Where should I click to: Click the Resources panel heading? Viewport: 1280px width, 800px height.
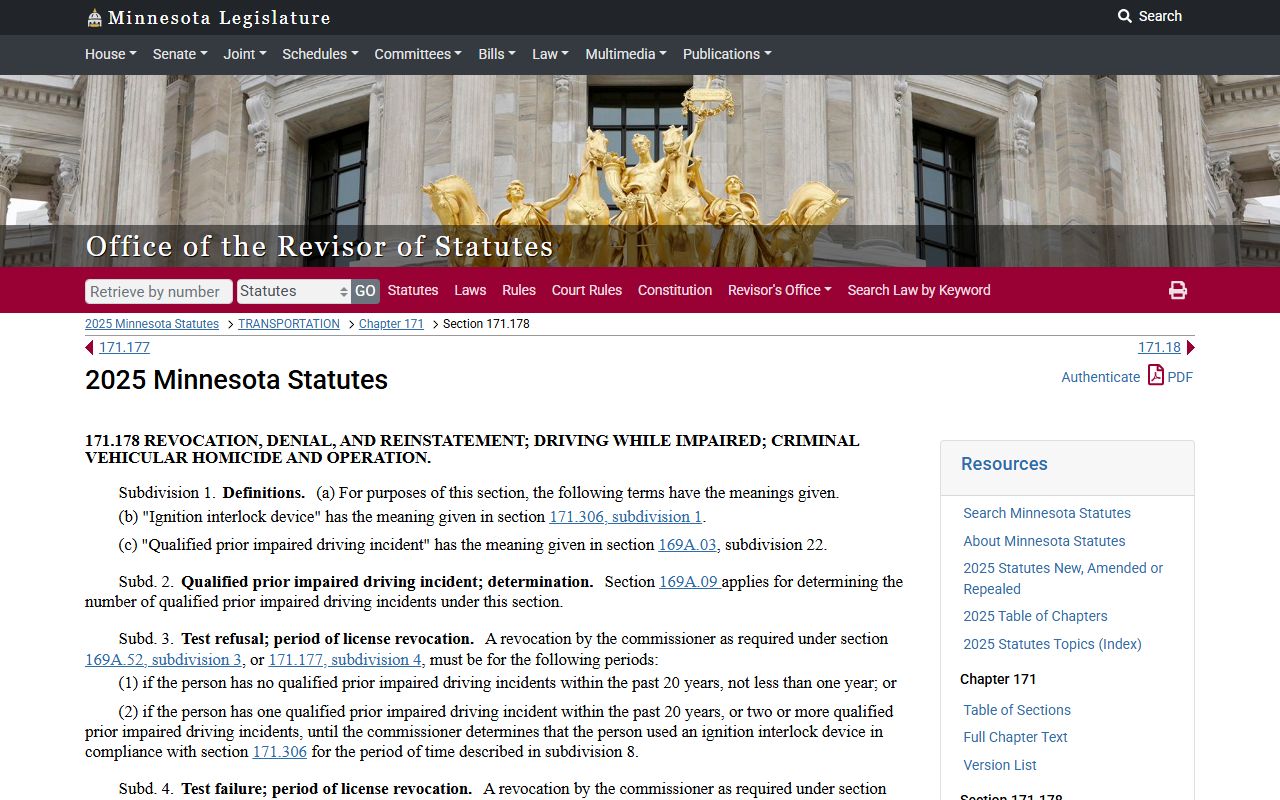(x=1004, y=464)
